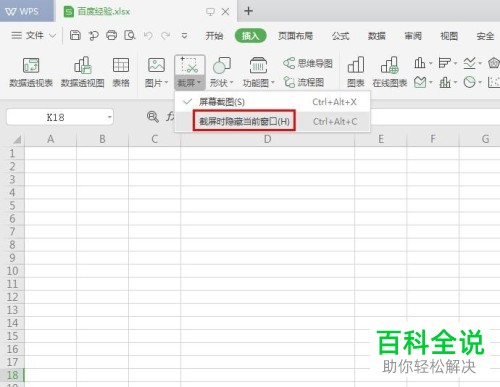The image size is (500, 387).
Task: Click the combo chart icon
Action: tap(445, 82)
